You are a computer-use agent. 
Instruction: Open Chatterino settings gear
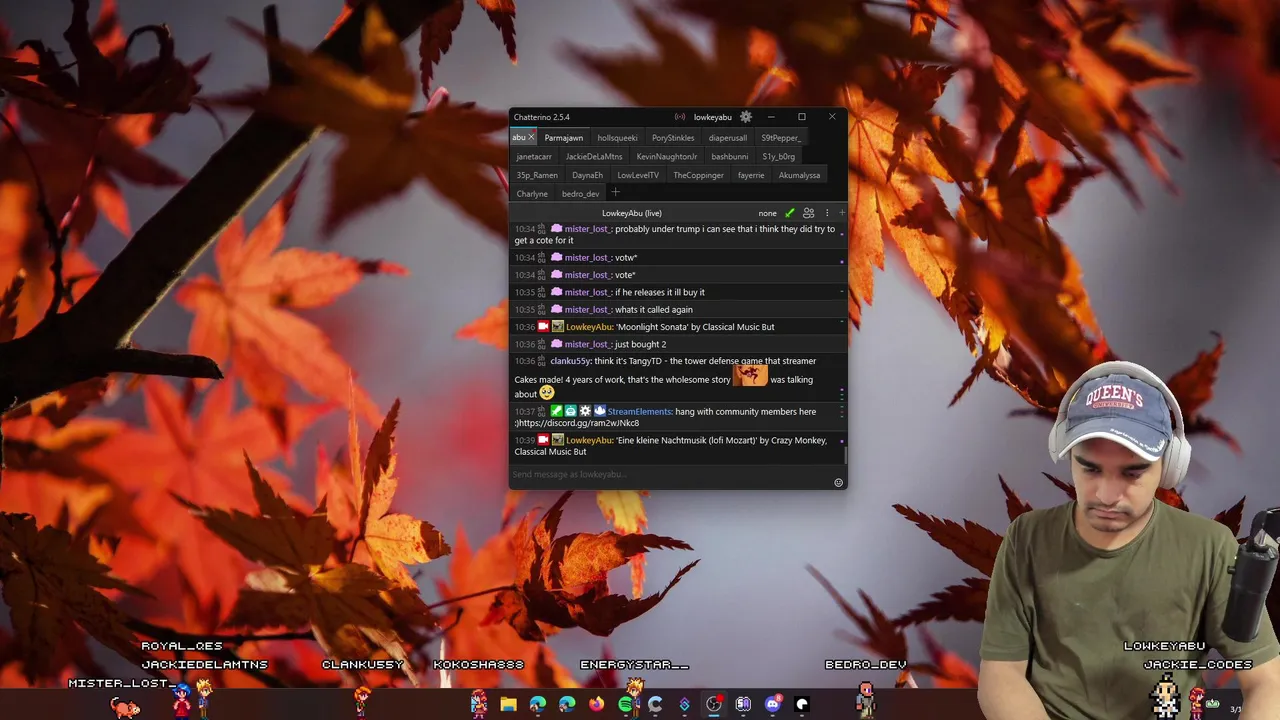(746, 117)
